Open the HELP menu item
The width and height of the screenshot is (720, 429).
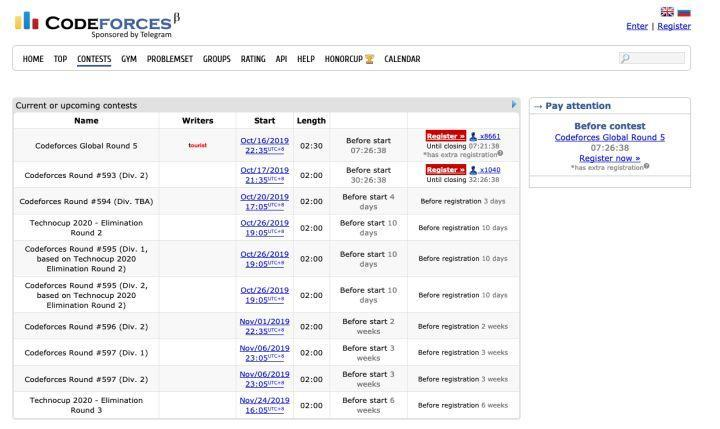pyautogui.click(x=306, y=59)
